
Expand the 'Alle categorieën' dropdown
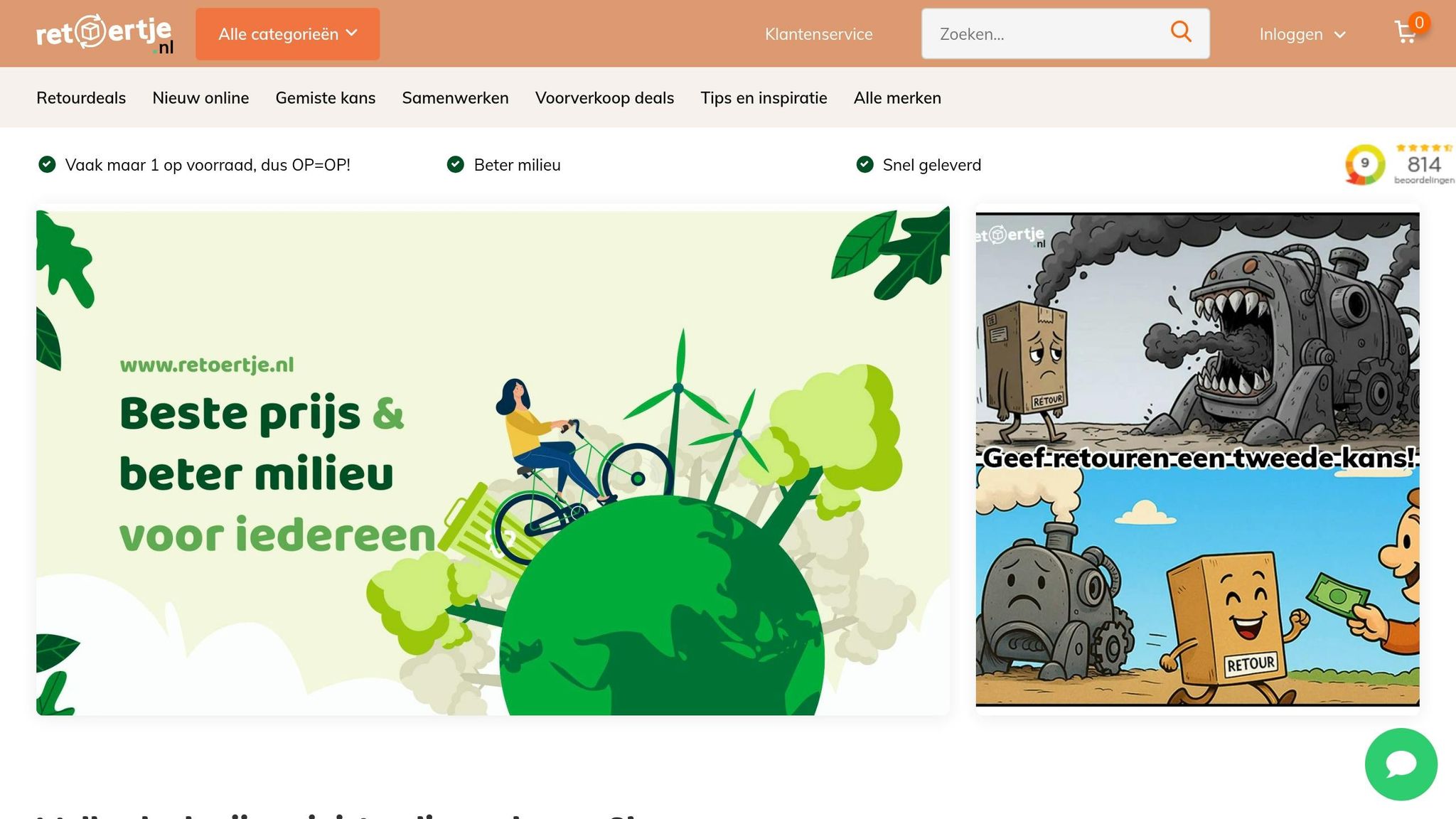tap(287, 34)
